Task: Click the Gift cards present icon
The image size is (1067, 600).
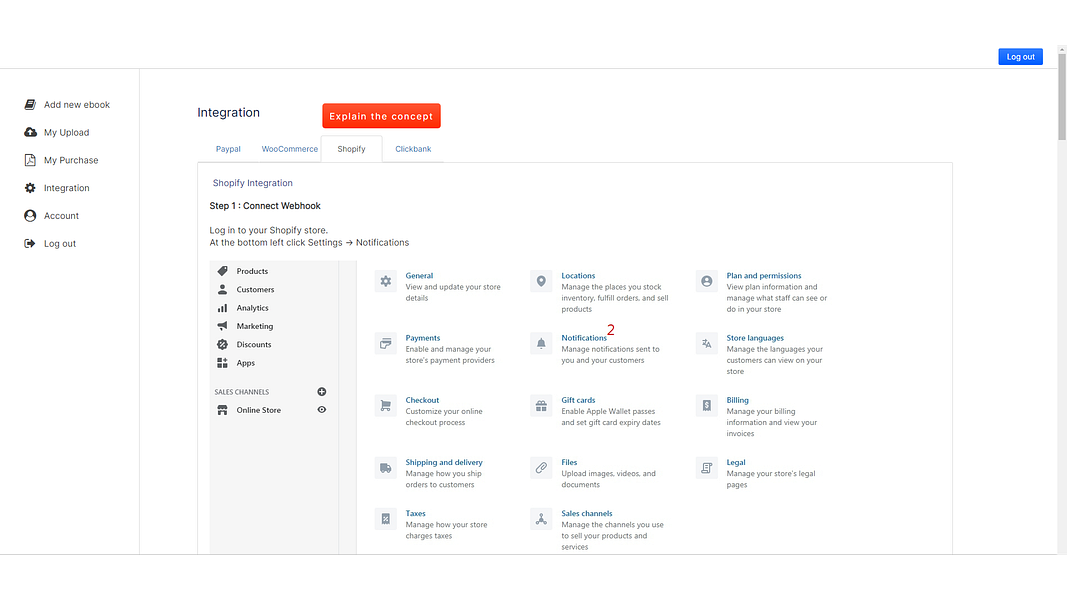Action: [541, 405]
